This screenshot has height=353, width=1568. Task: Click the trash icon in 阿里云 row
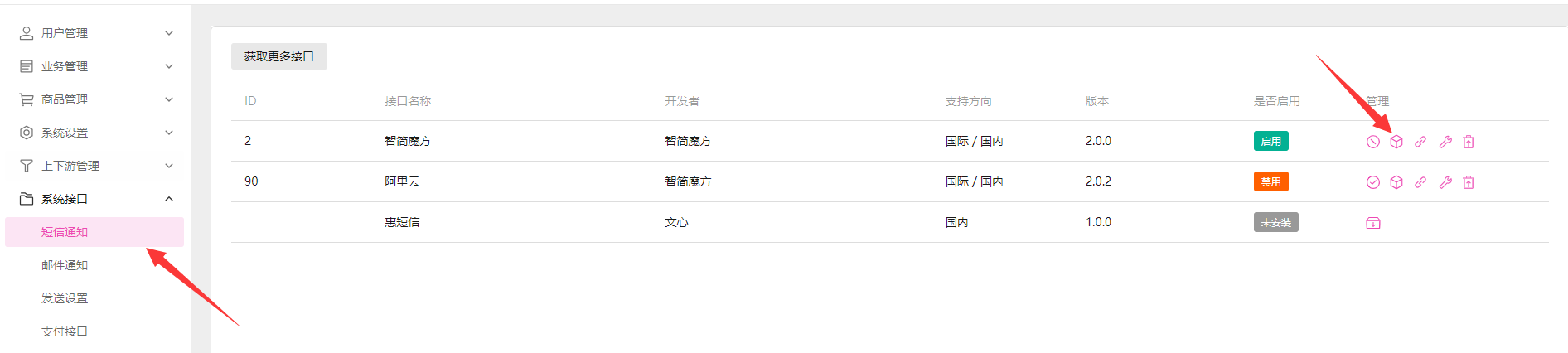[1469, 182]
